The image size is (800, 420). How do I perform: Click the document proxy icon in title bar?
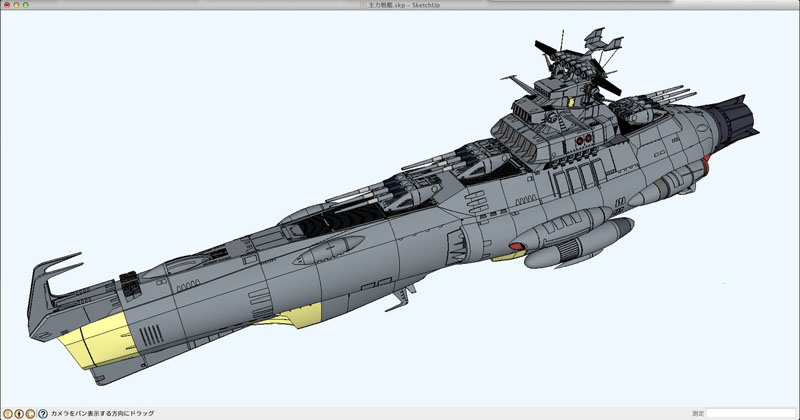click(363, 5)
